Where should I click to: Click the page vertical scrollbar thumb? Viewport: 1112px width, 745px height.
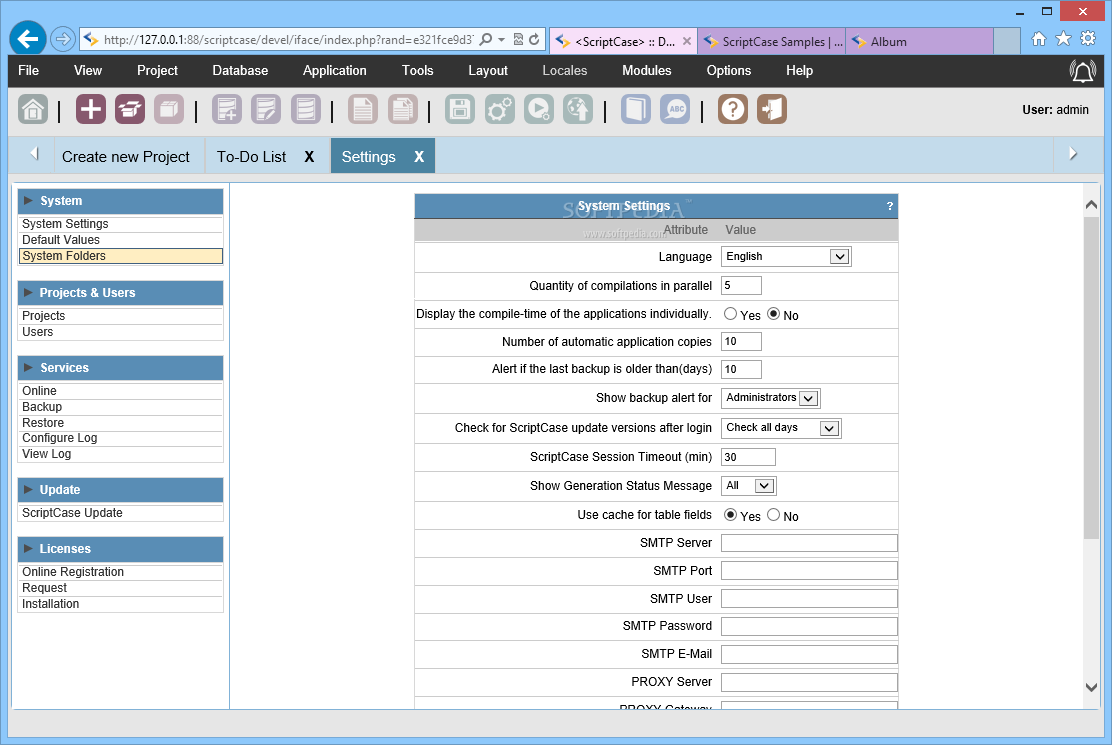pos(1091,377)
